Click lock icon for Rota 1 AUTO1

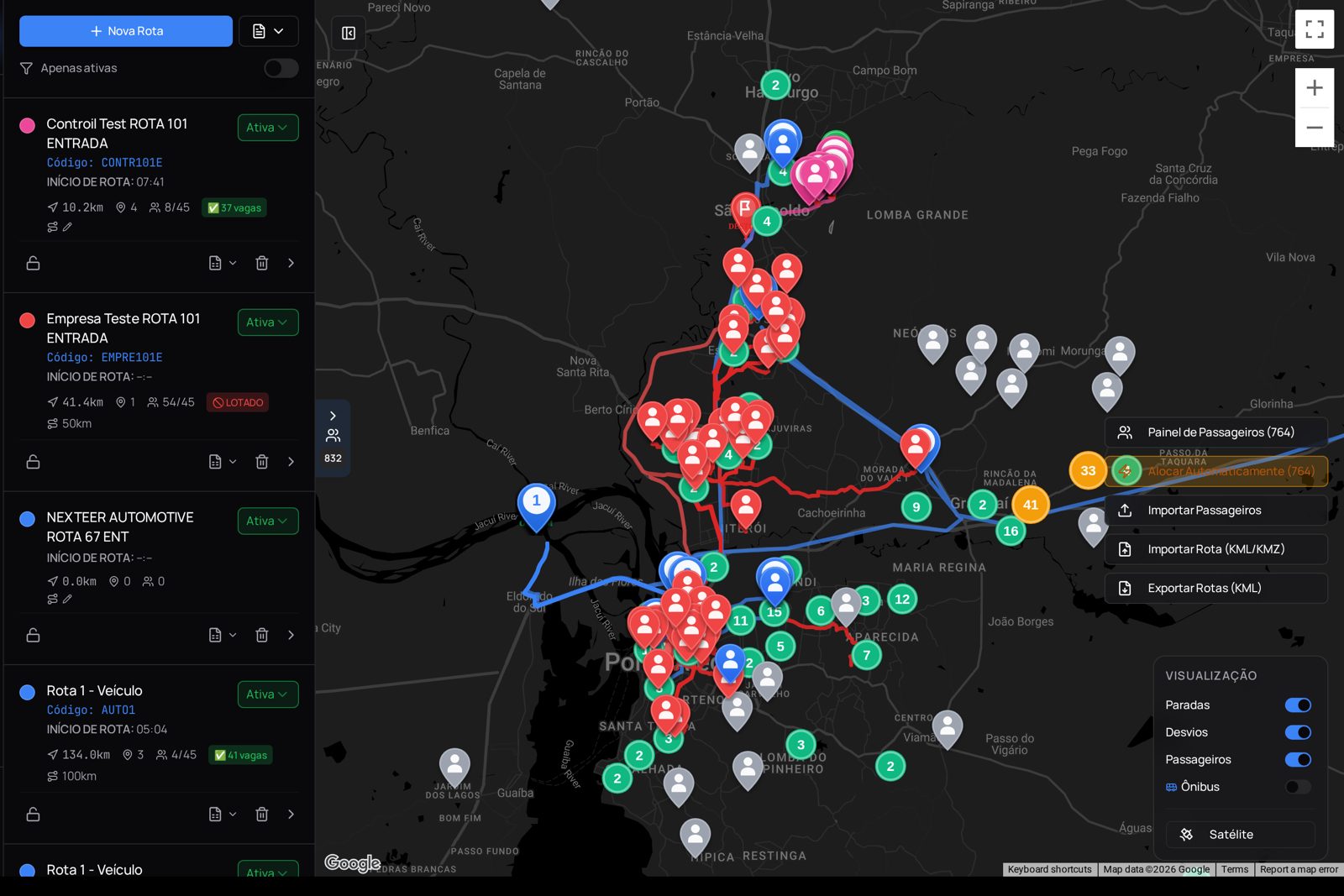tap(34, 814)
